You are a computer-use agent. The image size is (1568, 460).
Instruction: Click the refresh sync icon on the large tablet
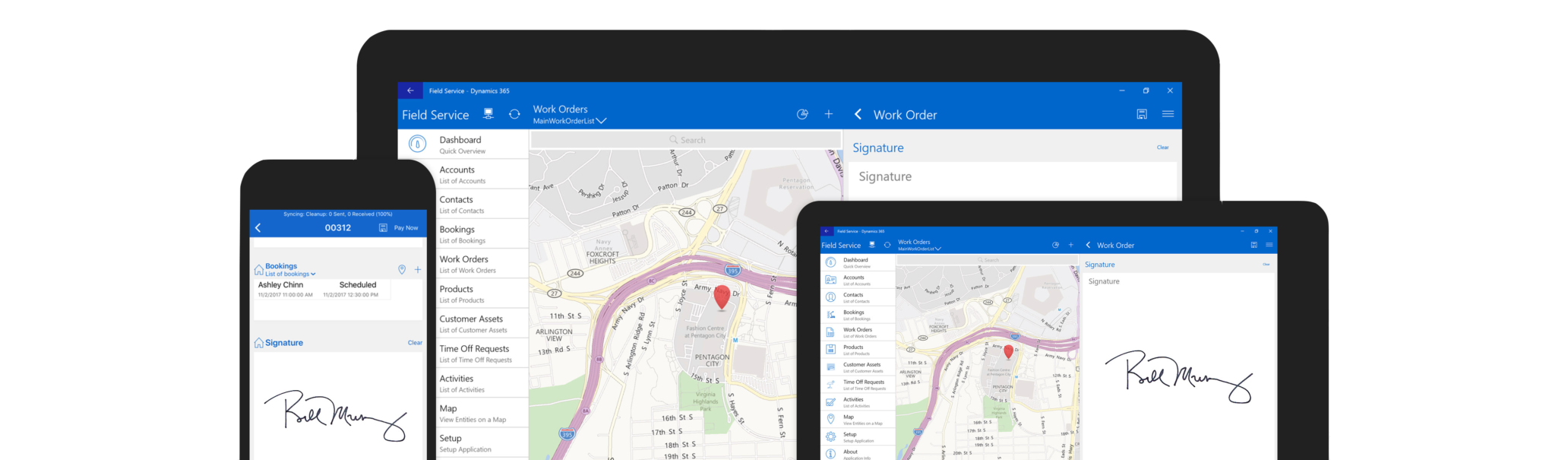(514, 114)
